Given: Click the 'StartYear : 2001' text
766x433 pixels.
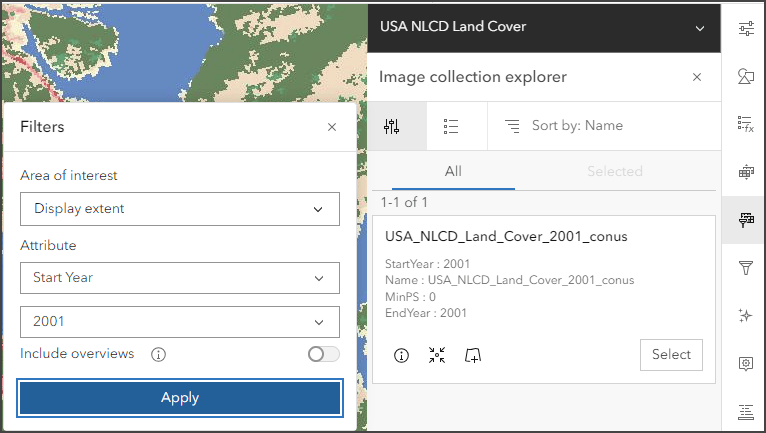Looking at the screenshot, I should 427,264.
